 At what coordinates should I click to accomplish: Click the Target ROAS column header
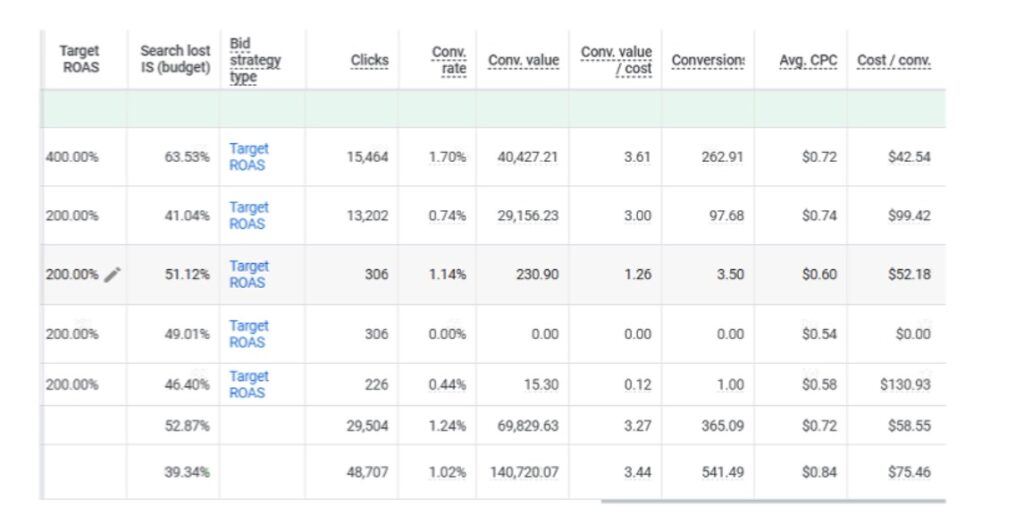(x=80, y=60)
